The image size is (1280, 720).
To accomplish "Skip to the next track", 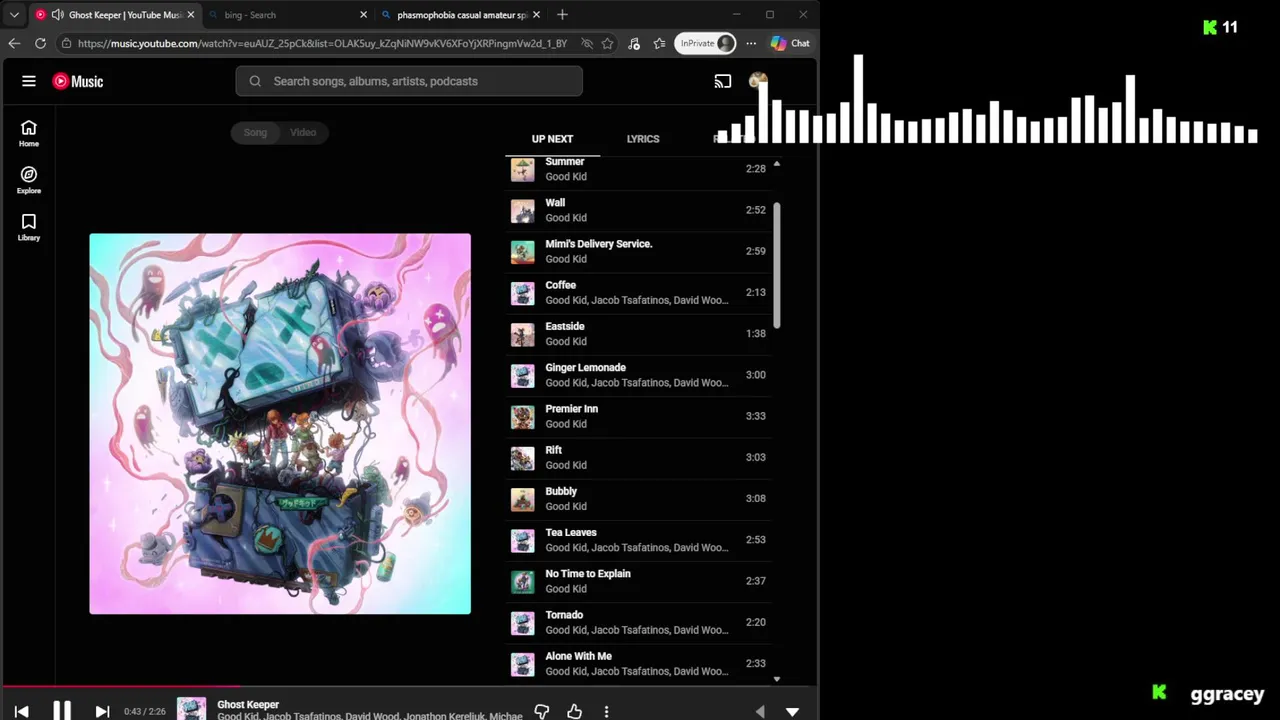I will (102, 711).
